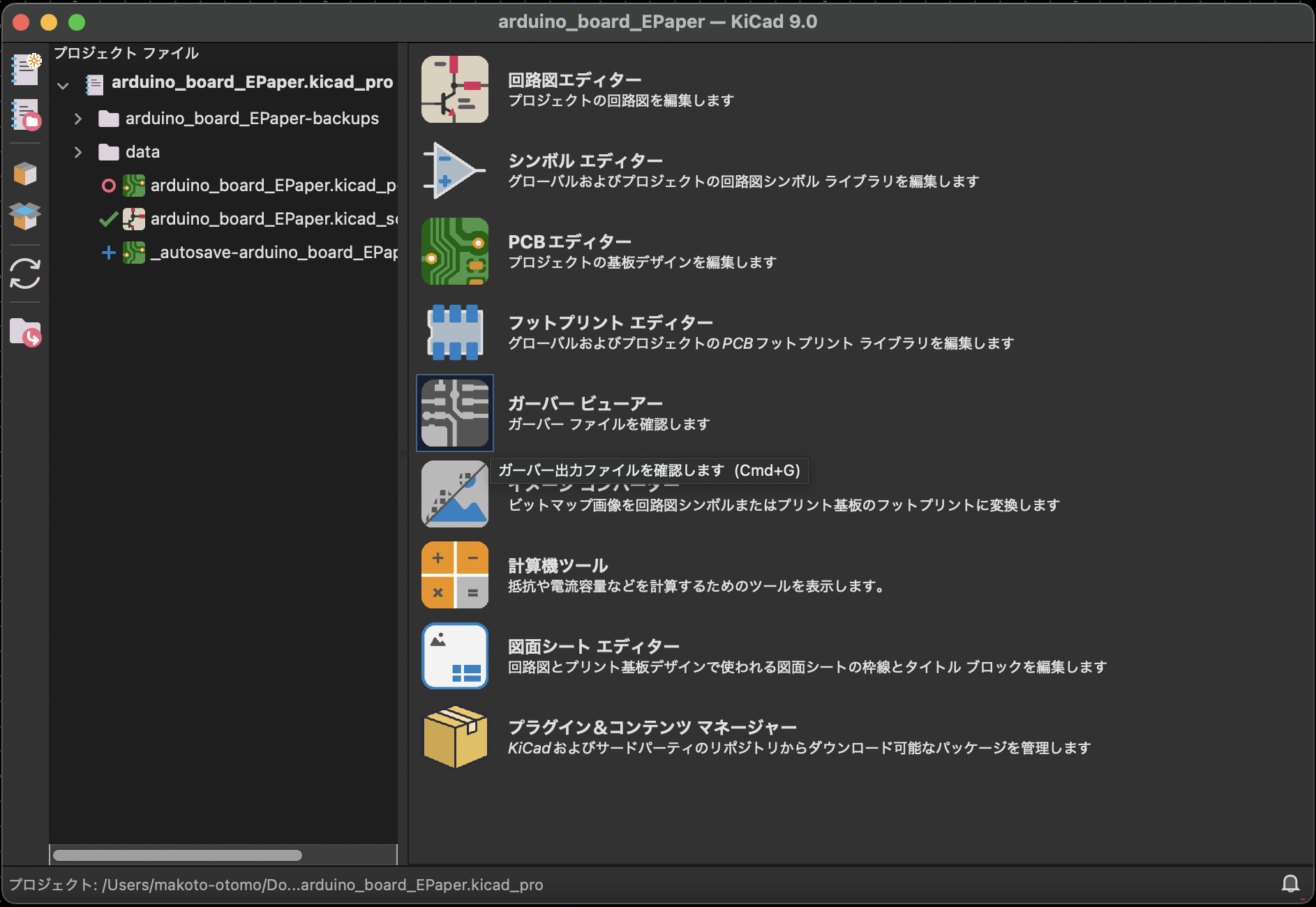This screenshot has height=907, width=1316.
Task: Launch the Gerber Viewer (ガーバー ビューアー) icon
Action: click(454, 413)
